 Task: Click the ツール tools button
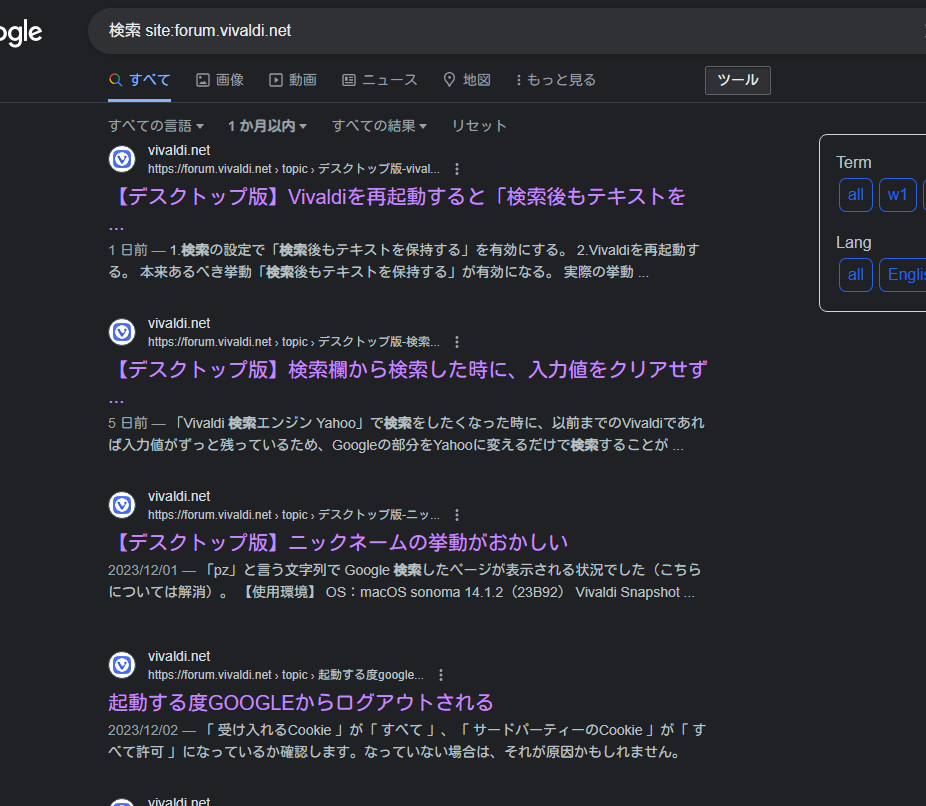point(738,80)
